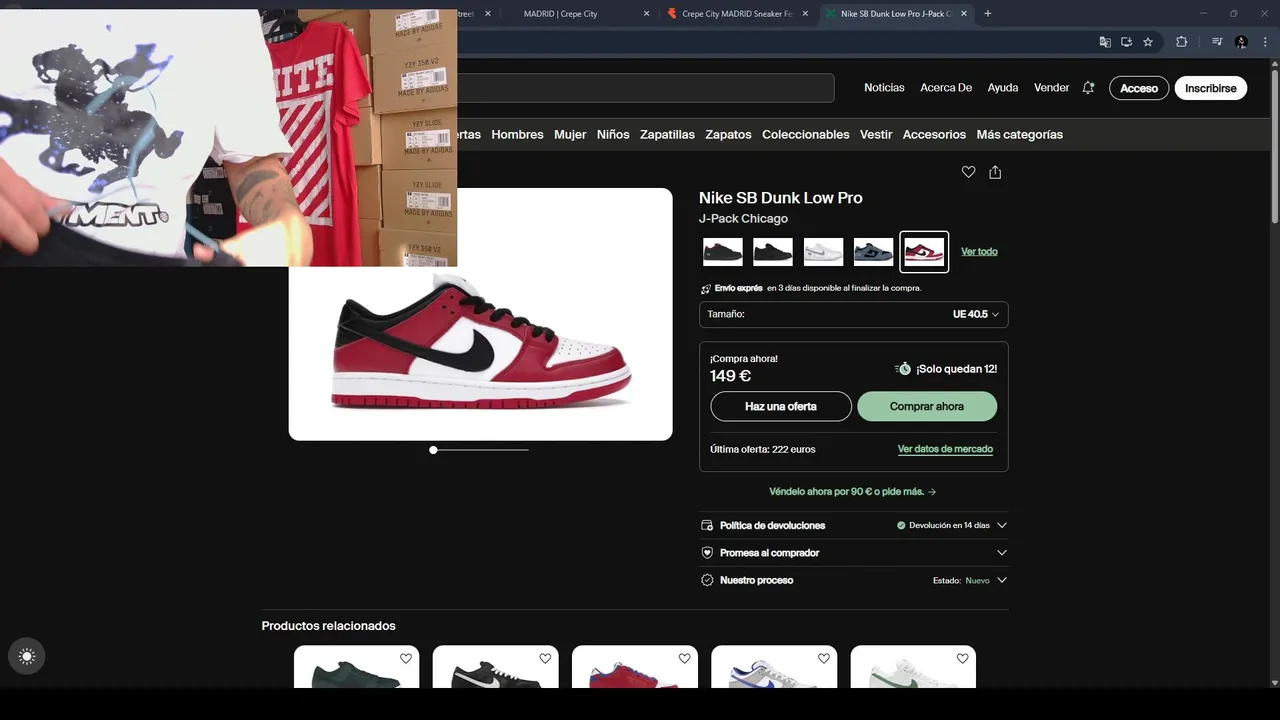Favorite the first related product with heart

pyautogui.click(x=406, y=658)
